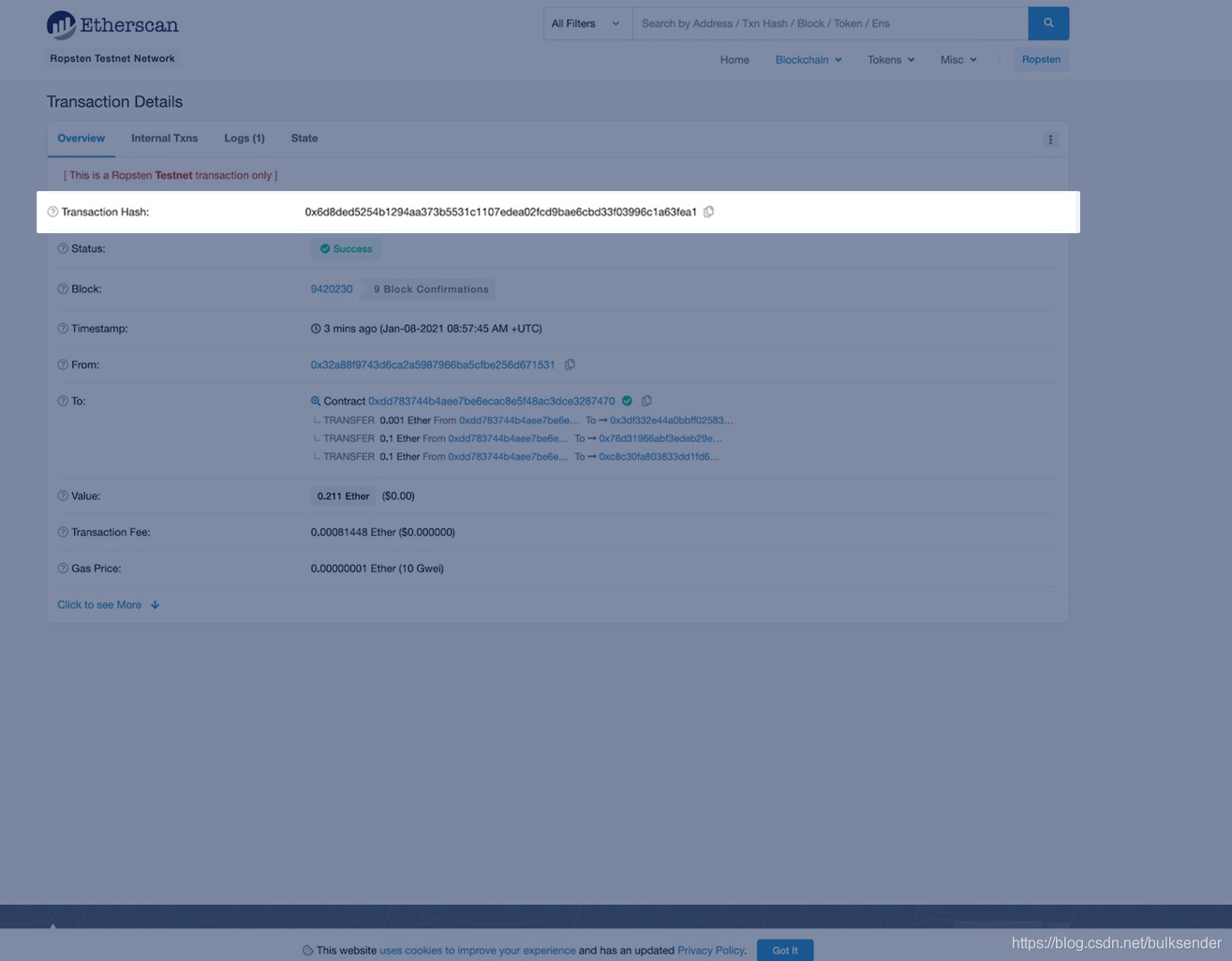Click Got It on cookie banner
Image resolution: width=1232 pixels, height=961 pixels.
[x=785, y=950]
